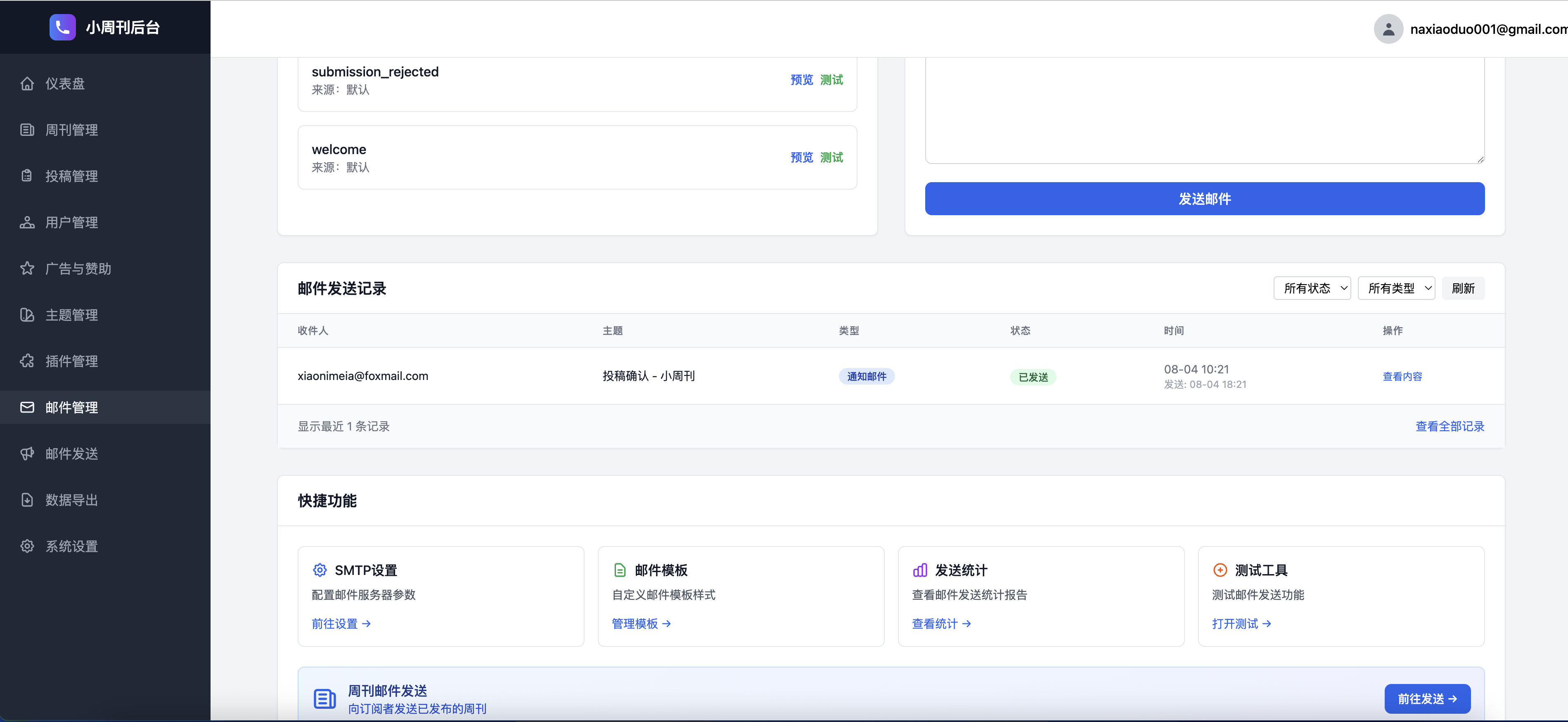Click the purple phone logo icon
Image resolution: width=1568 pixels, height=722 pixels.
pos(62,27)
